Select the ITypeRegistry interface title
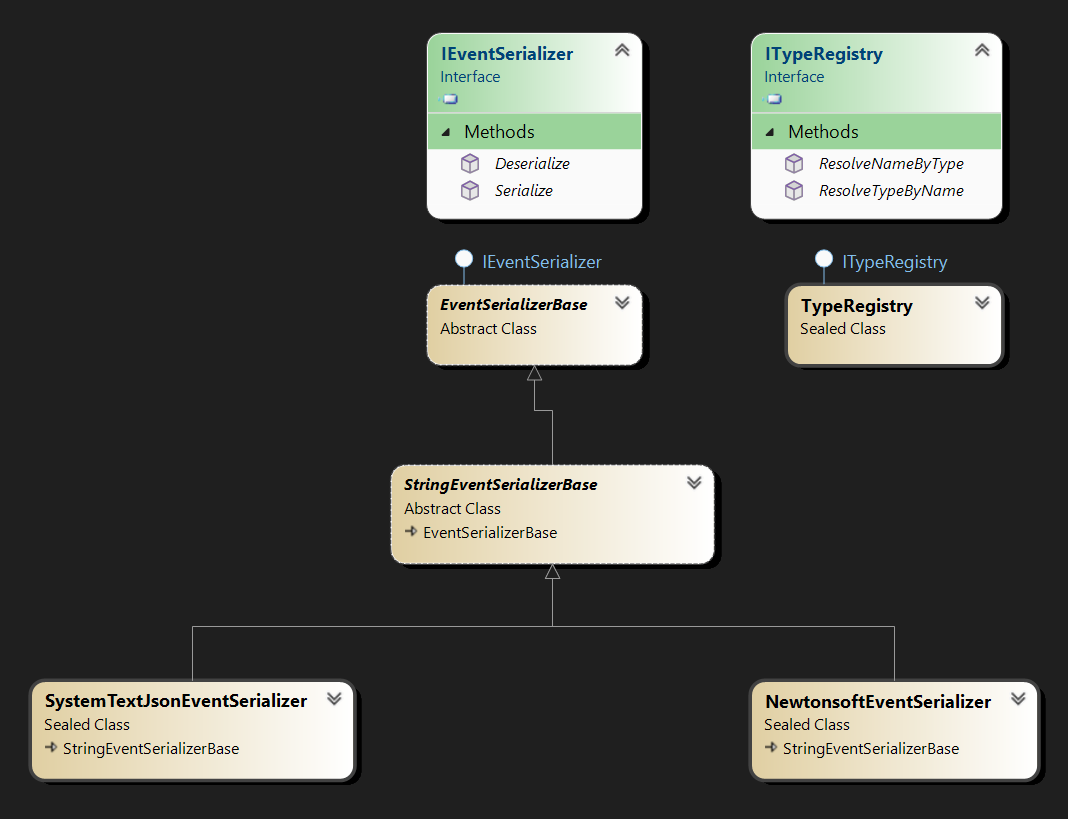The height and width of the screenshot is (819, 1068). tap(823, 54)
